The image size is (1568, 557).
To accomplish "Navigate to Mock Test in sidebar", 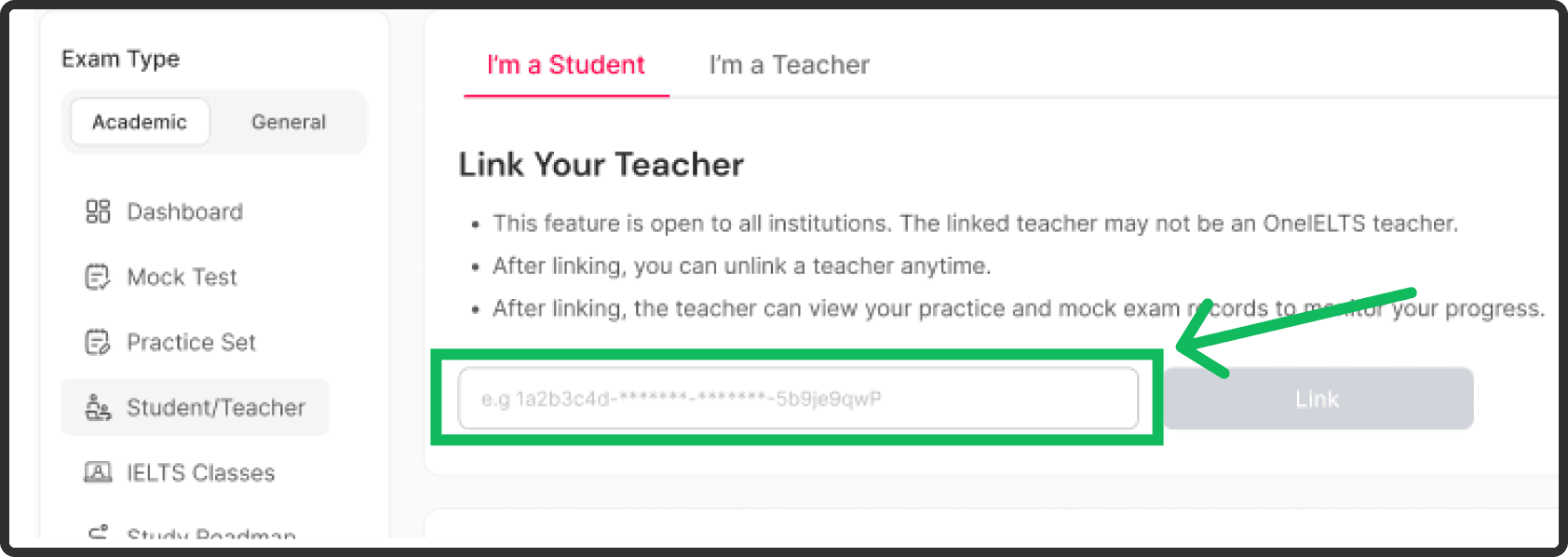I will click(x=182, y=277).
